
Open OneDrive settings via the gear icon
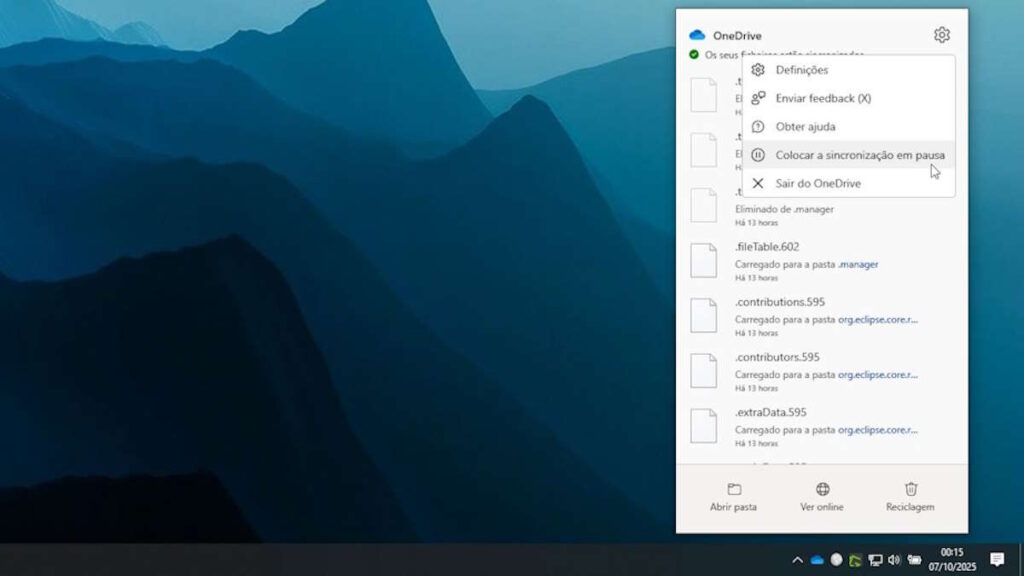(x=939, y=34)
